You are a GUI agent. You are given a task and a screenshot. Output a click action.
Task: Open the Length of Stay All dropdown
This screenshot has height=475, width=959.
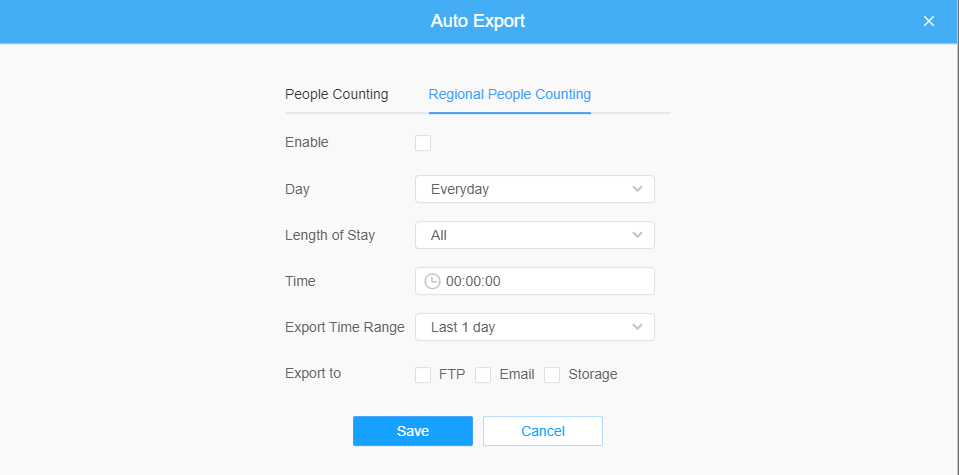(535, 235)
